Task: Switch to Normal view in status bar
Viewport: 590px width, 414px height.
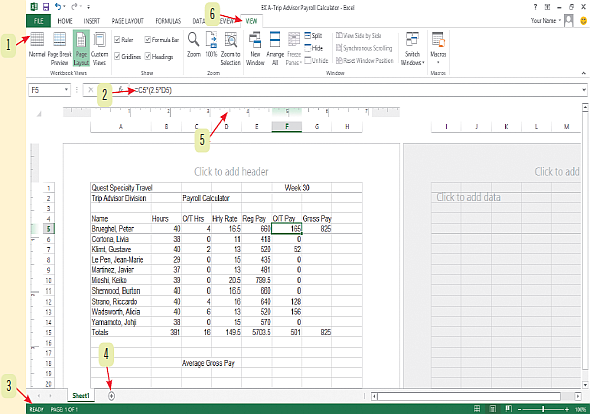Action: (477, 409)
